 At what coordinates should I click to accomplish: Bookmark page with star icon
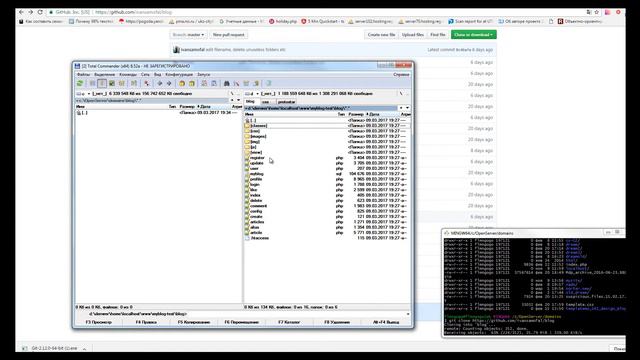point(597,12)
